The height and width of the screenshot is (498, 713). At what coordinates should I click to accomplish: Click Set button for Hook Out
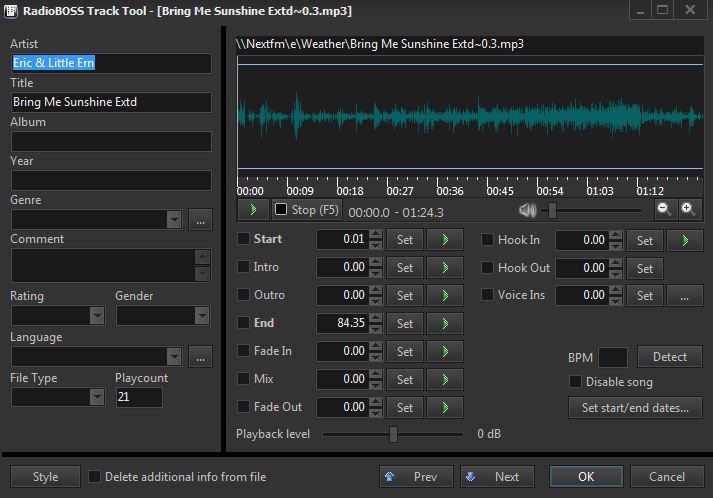pos(645,268)
